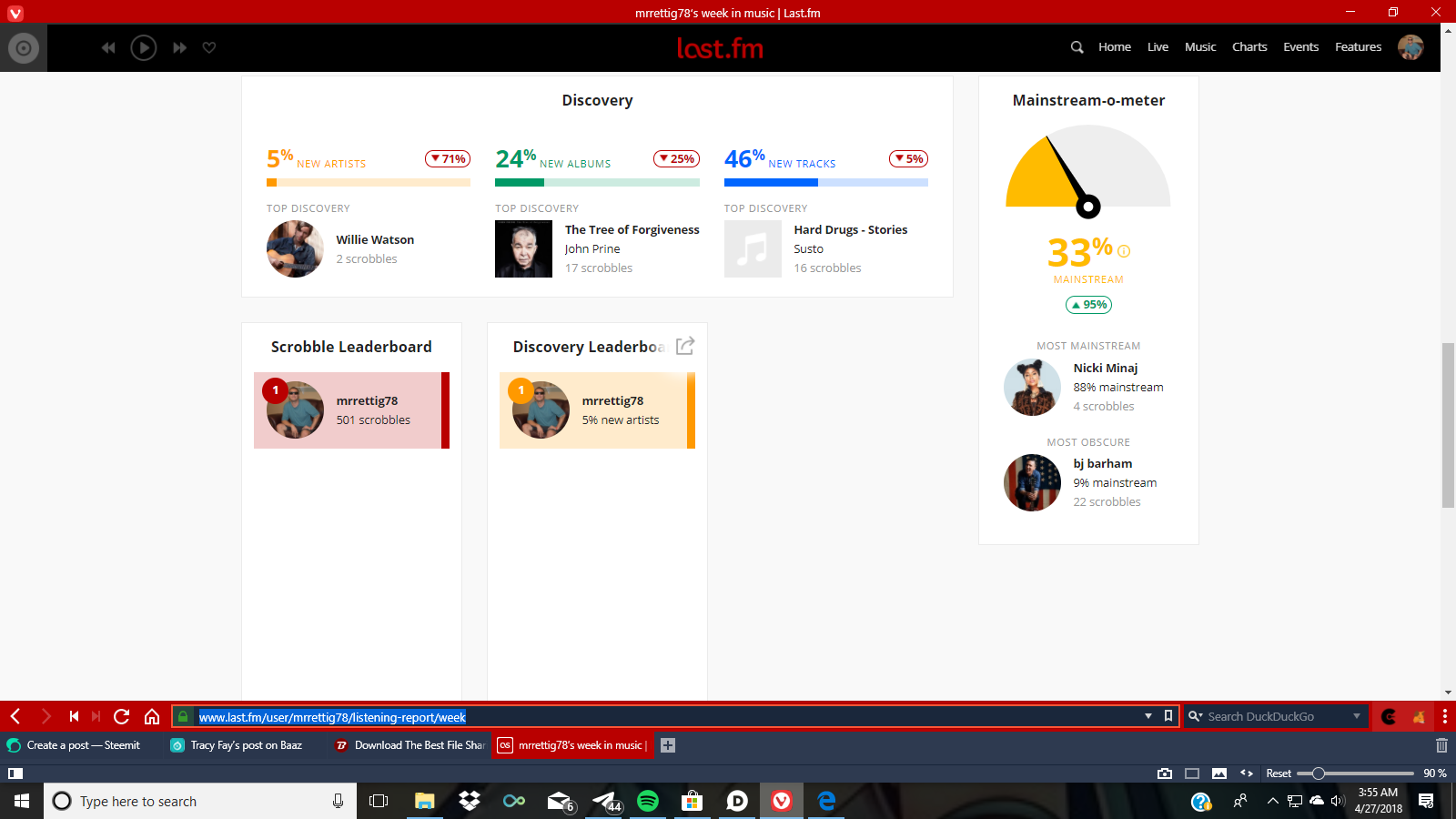Open the closed tabs trash can
This screenshot has height=819, width=1456.
click(1441, 745)
